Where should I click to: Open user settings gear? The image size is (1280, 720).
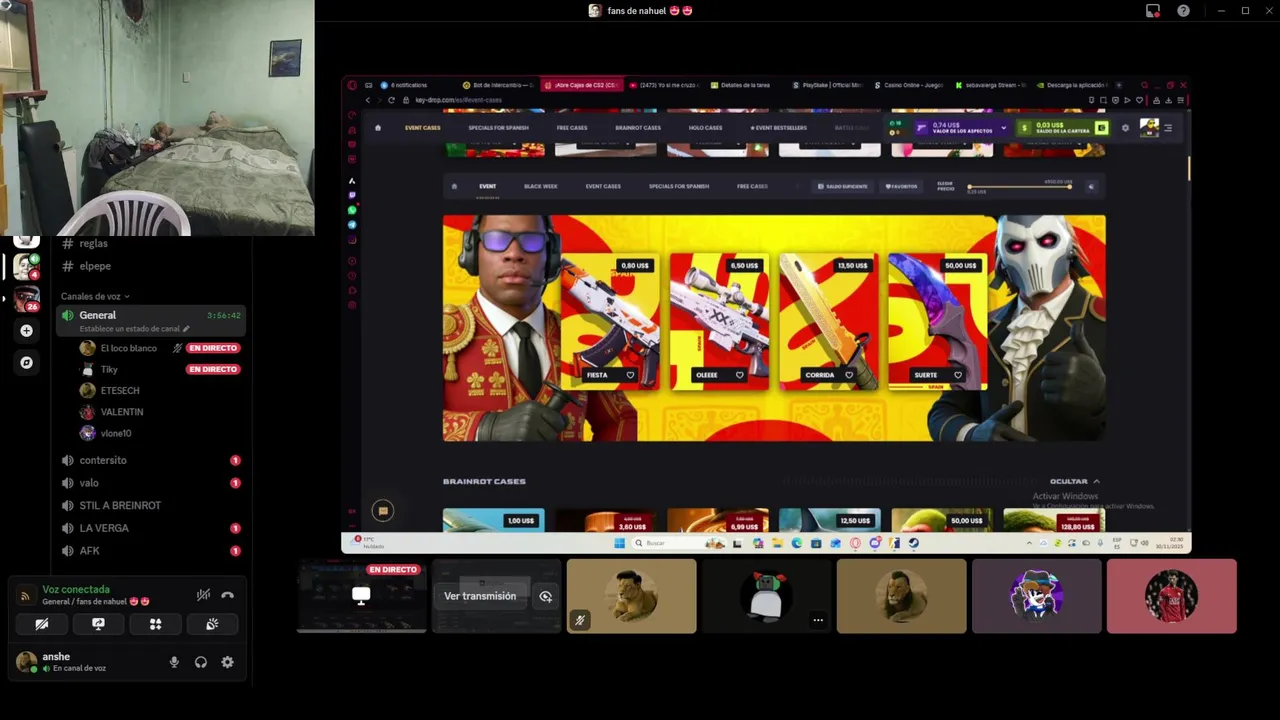click(227, 662)
